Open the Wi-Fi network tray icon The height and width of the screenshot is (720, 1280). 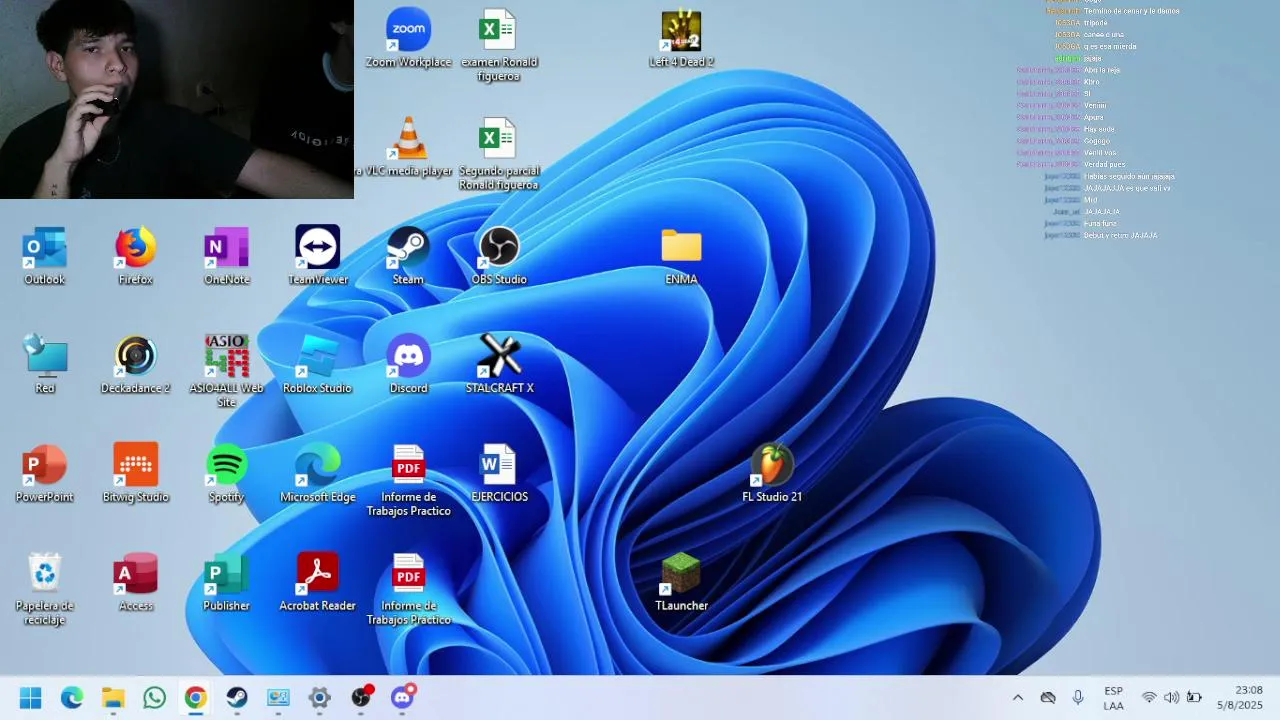(1149, 698)
